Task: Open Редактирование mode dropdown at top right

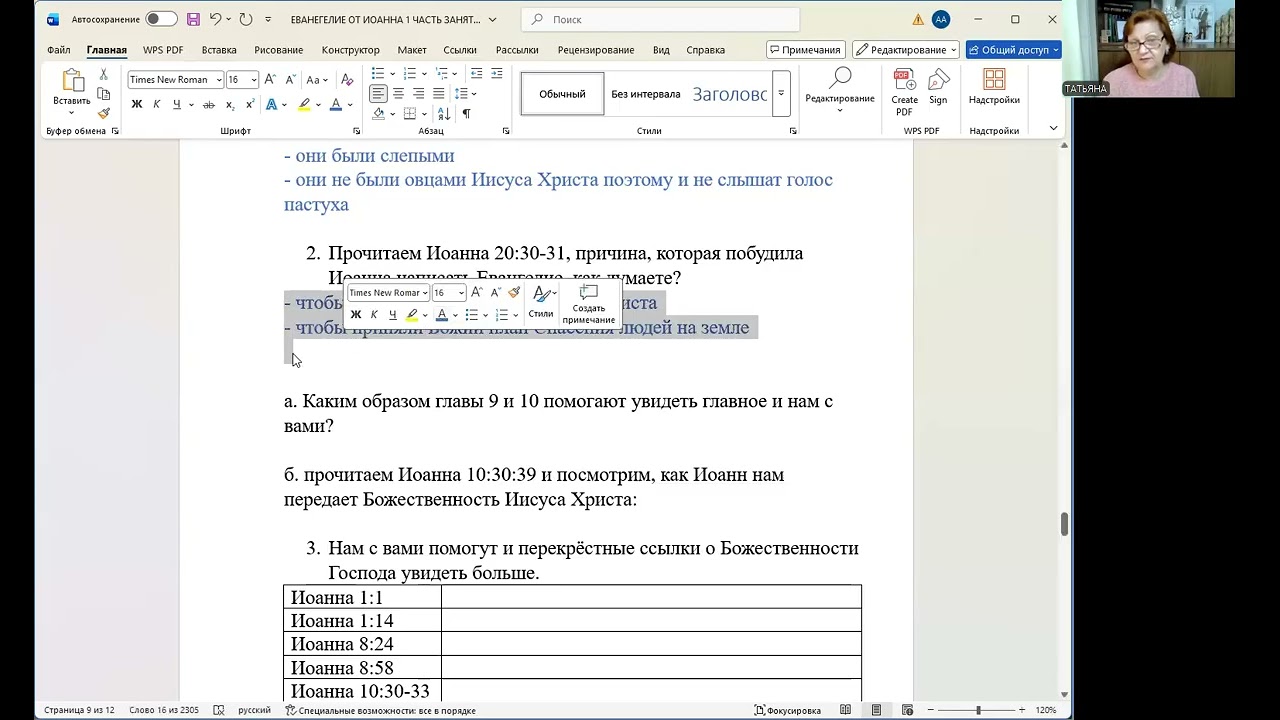Action: 906,50
